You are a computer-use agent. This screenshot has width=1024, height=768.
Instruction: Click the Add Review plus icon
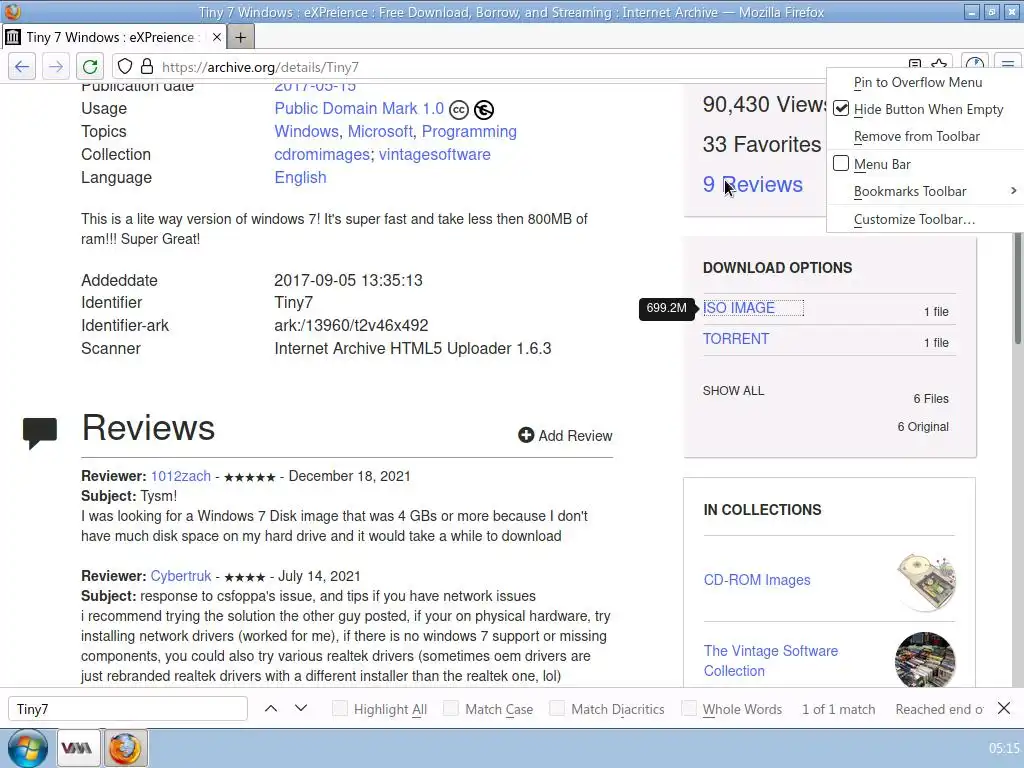526,435
